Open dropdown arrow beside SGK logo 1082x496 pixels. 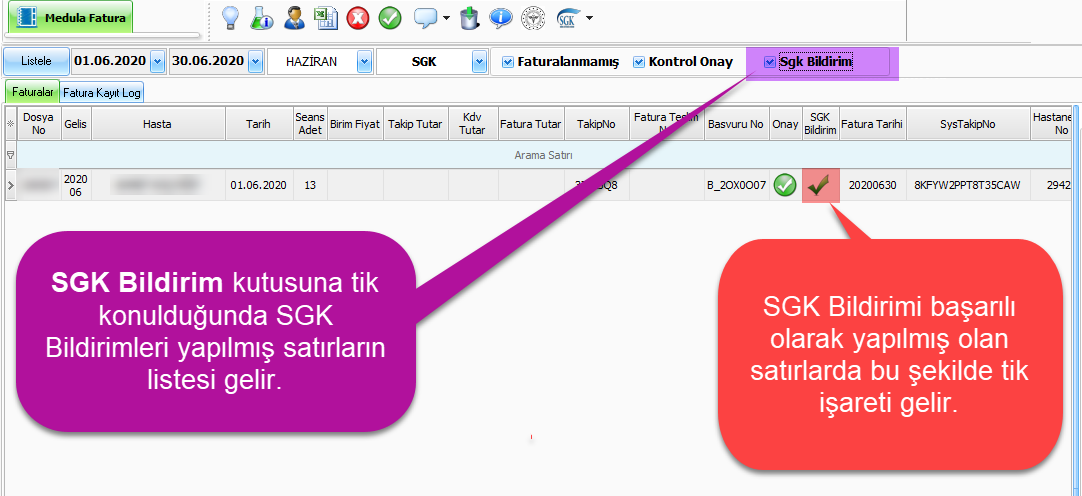pos(589,18)
